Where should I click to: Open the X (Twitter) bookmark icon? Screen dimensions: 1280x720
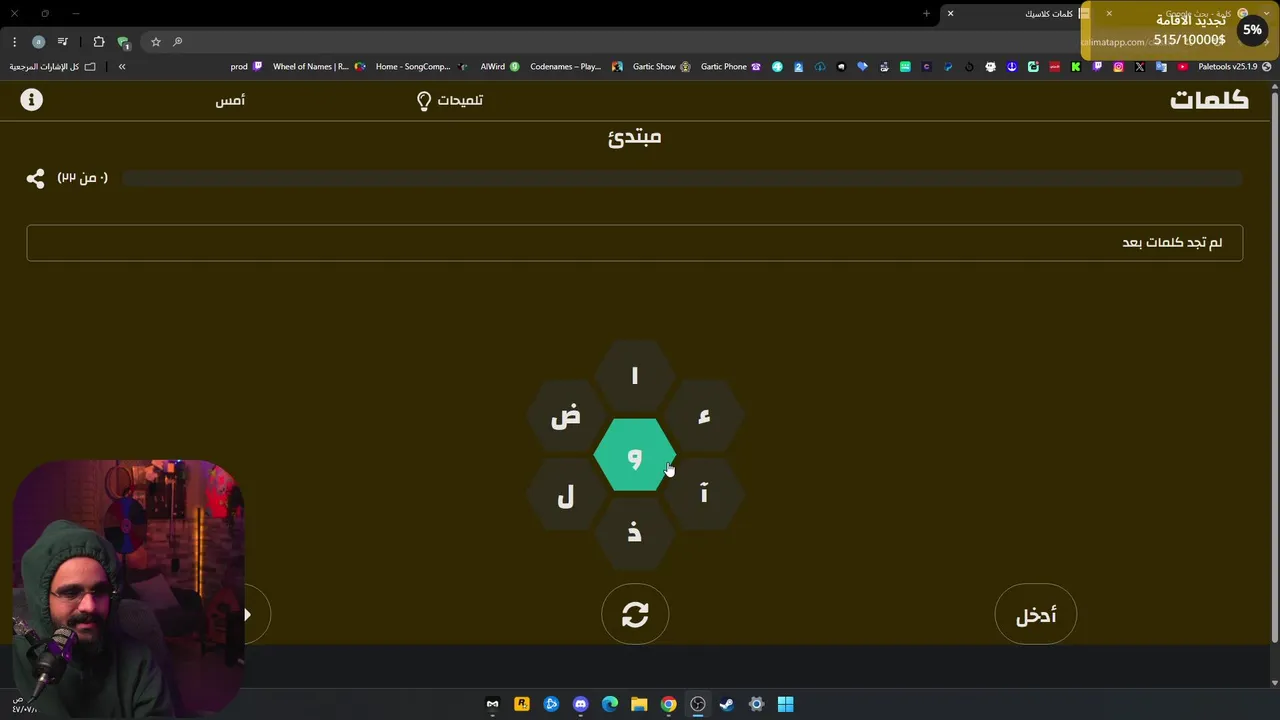click(x=1140, y=67)
